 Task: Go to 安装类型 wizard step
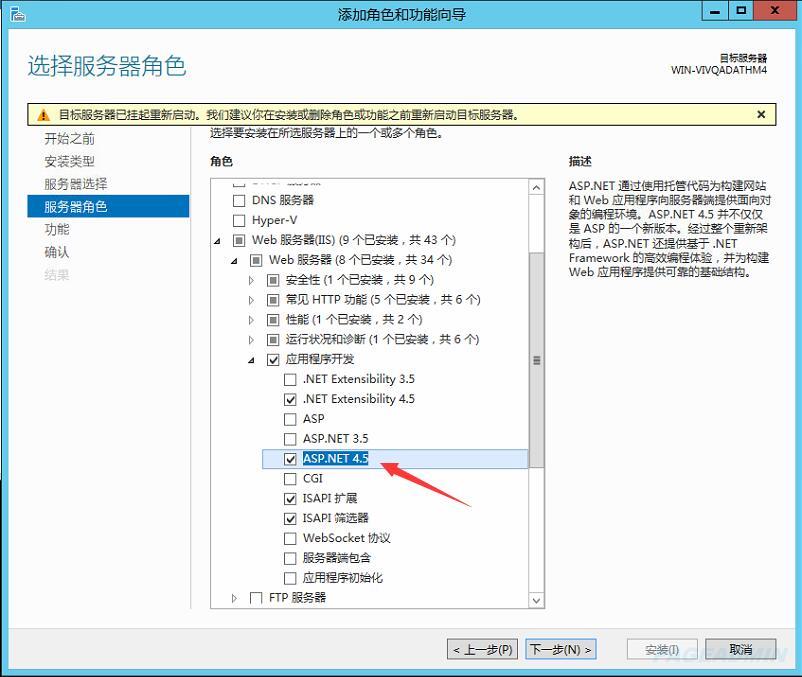coord(70,162)
